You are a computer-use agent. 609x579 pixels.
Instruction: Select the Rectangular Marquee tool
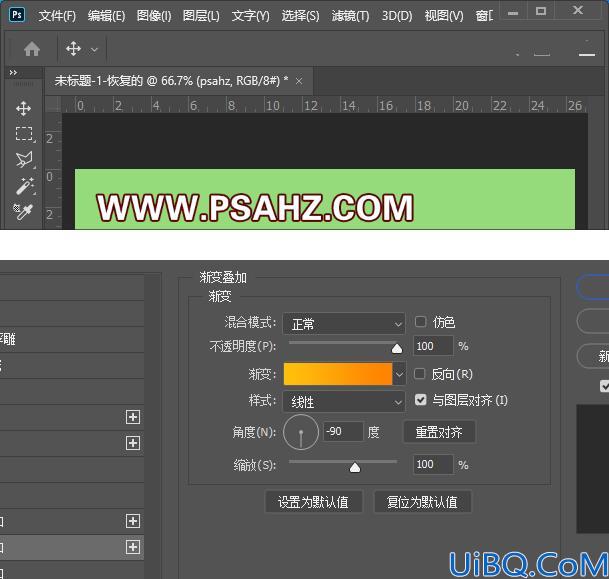pos(24,134)
